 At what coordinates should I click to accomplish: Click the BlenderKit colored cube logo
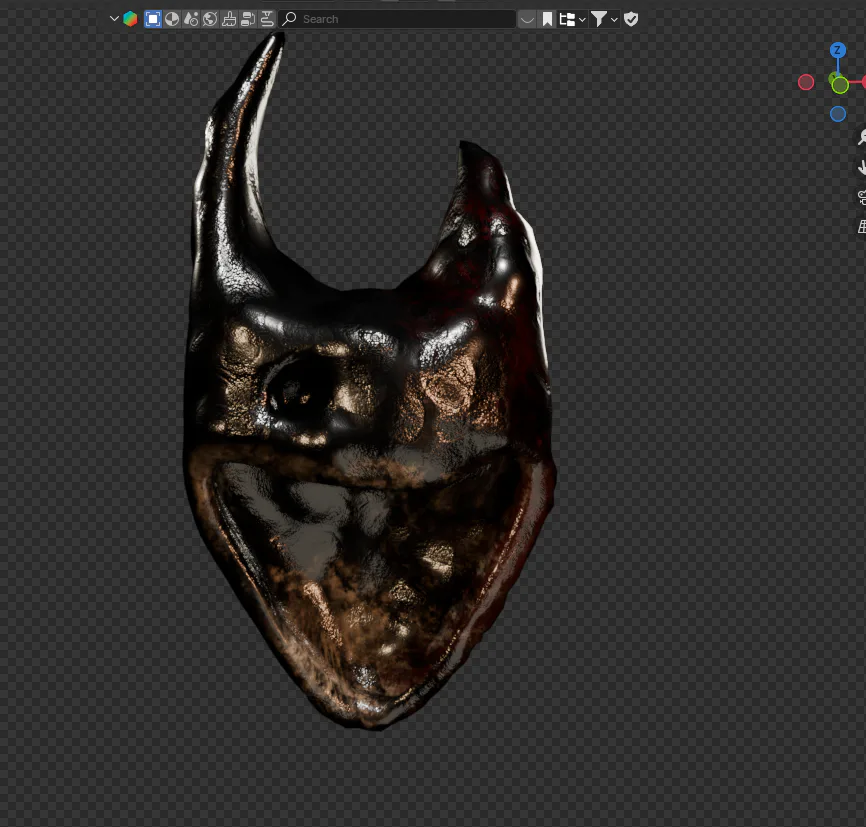pyautogui.click(x=130, y=19)
